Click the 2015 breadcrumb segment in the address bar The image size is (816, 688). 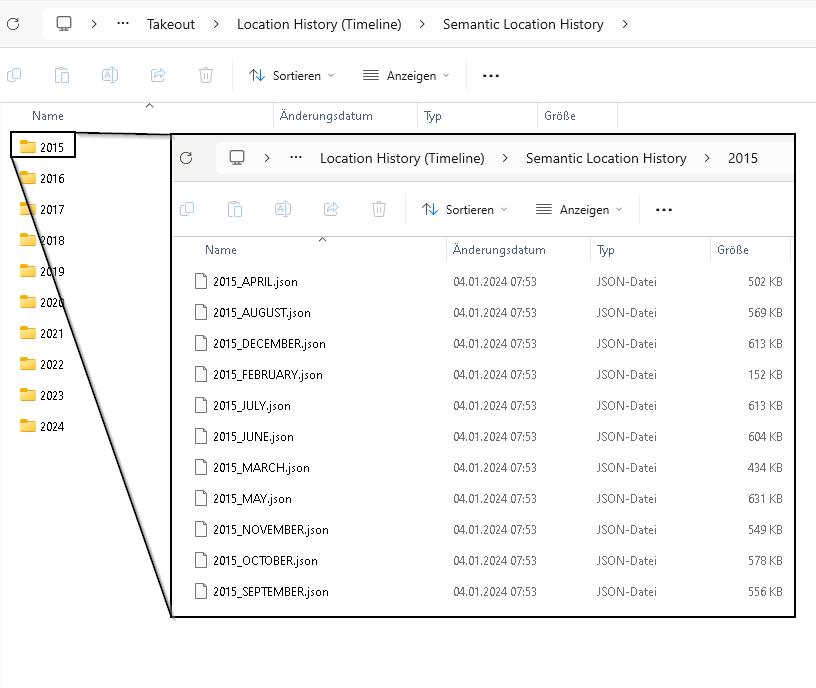[x=742, y=158]
